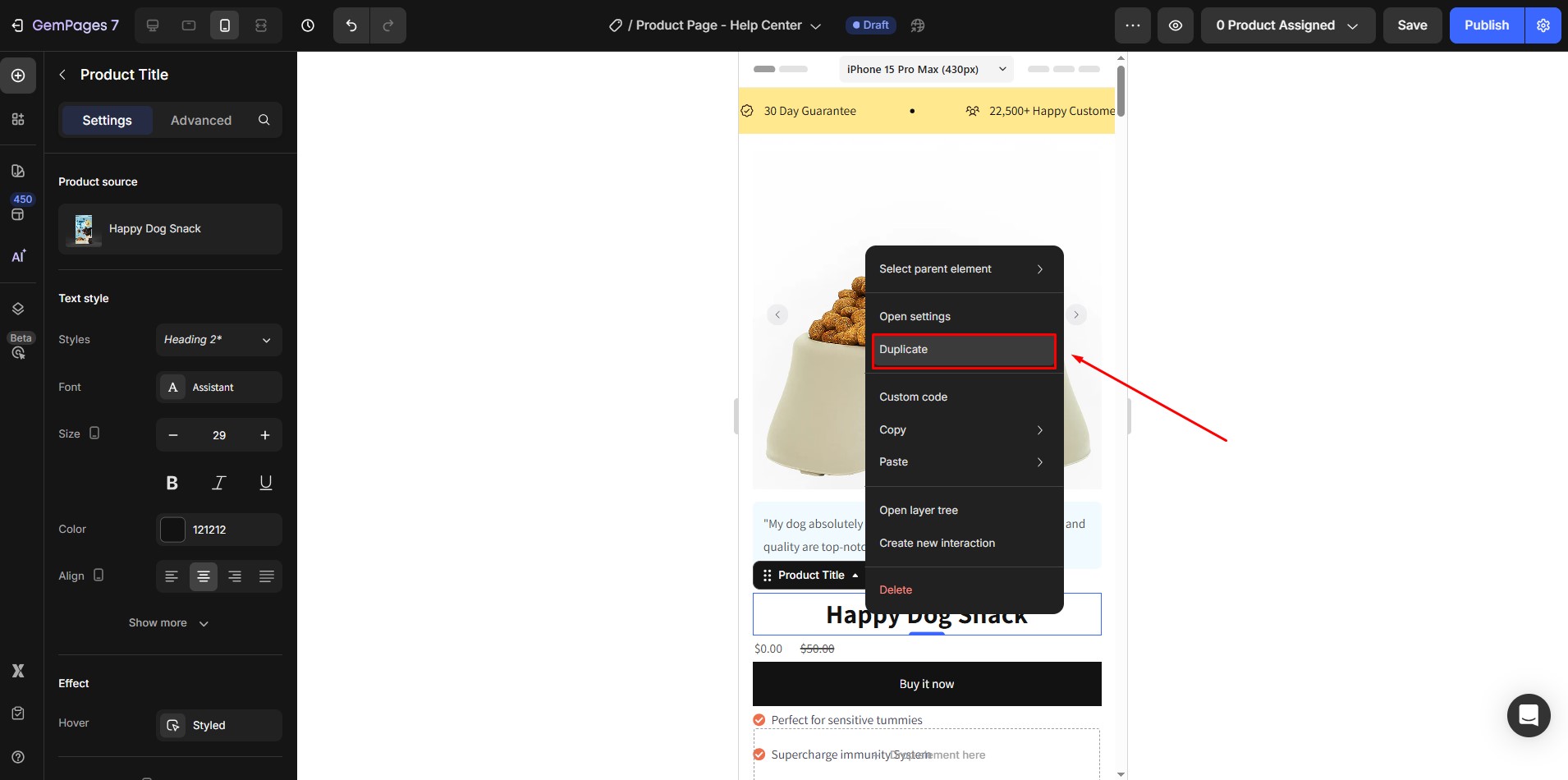Open version history with the clock icon
Image resolution: width=1568 pixels, height=780 pixels.
coord(308,25)
